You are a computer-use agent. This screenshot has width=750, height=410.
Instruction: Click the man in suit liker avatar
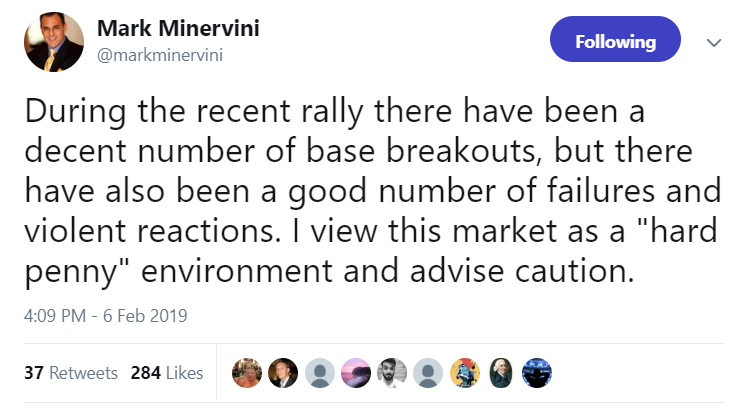pyautogui.click(x=283, y=373)
